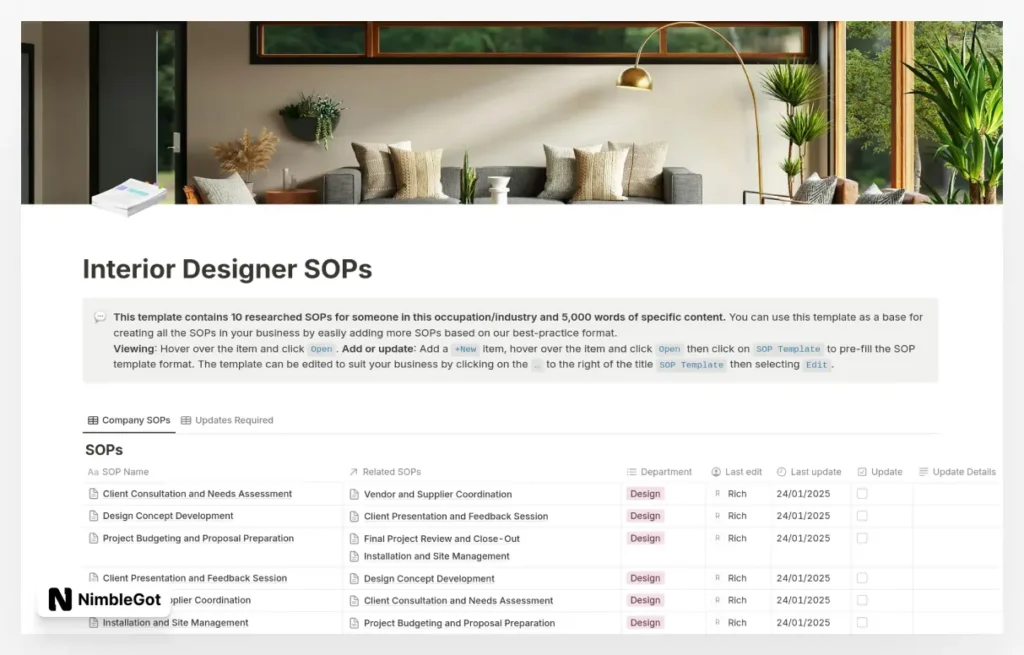Click page icon beside Design Concept Development SOP
The height and width of the screenshot is (655, 1024).
coord(94,516)
